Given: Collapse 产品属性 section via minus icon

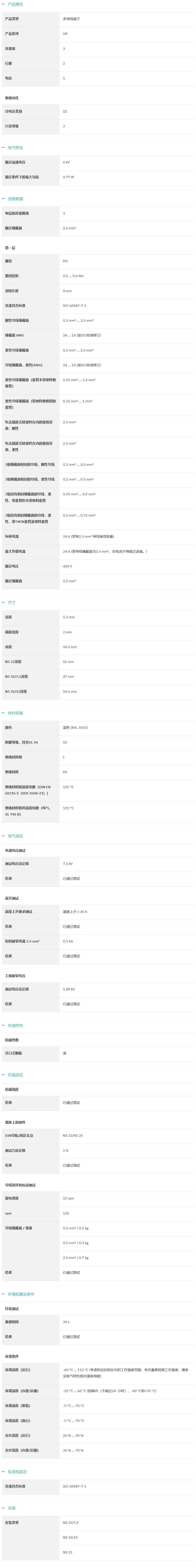Looking at the screenshot, I should coord(3,4).
